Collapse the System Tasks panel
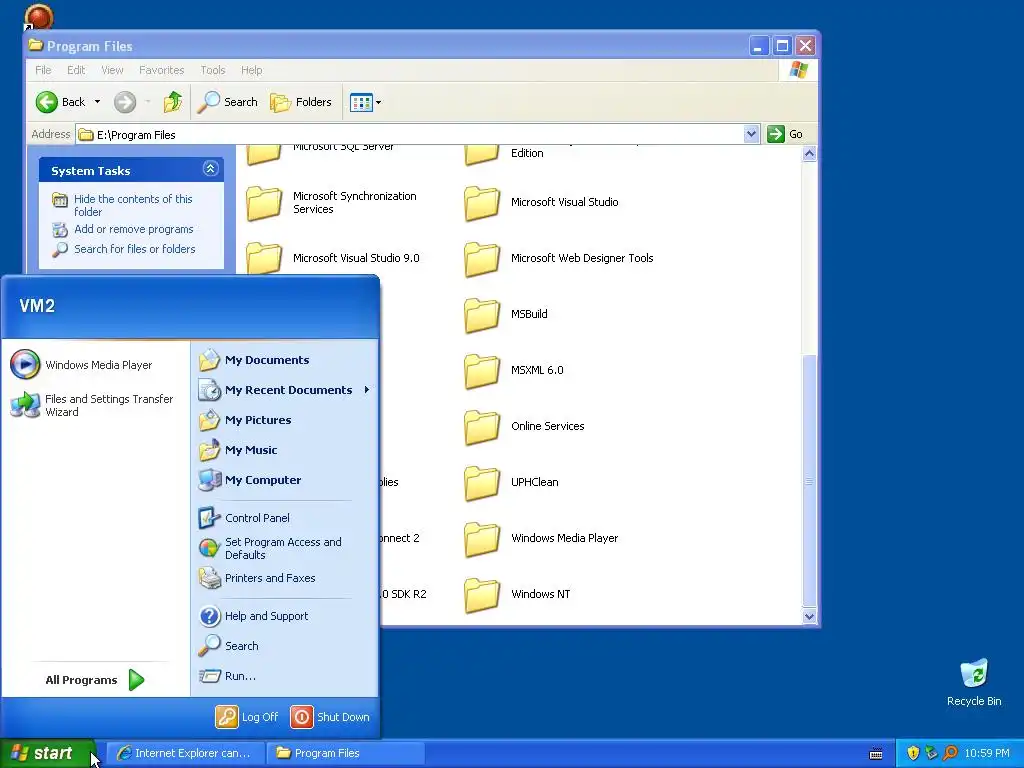The height and width of the screenshot is (768, 1024). pos(210,169)
